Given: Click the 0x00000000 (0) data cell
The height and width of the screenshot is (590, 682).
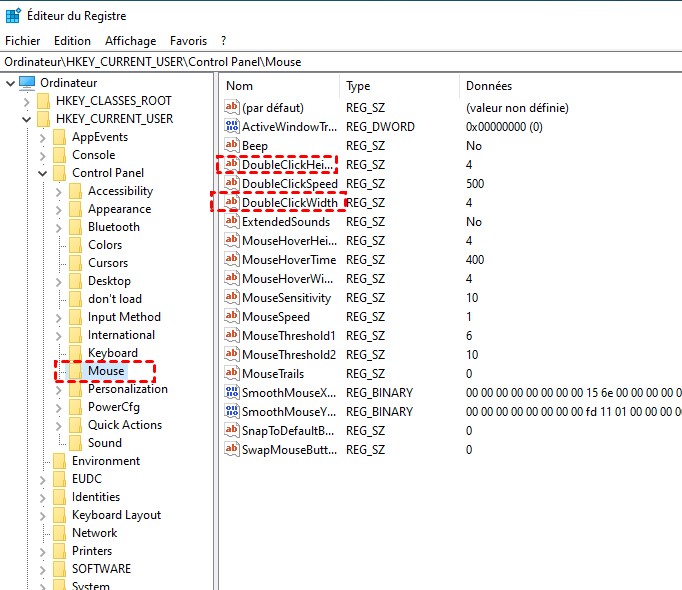Looking at the screenshot, I should 504,127.
